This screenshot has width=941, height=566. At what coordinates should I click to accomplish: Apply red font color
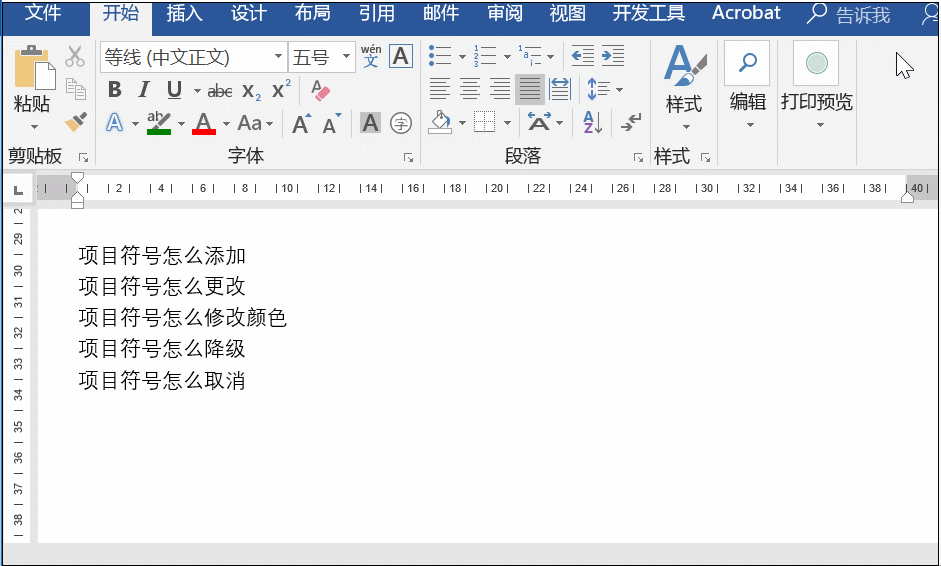204,123
